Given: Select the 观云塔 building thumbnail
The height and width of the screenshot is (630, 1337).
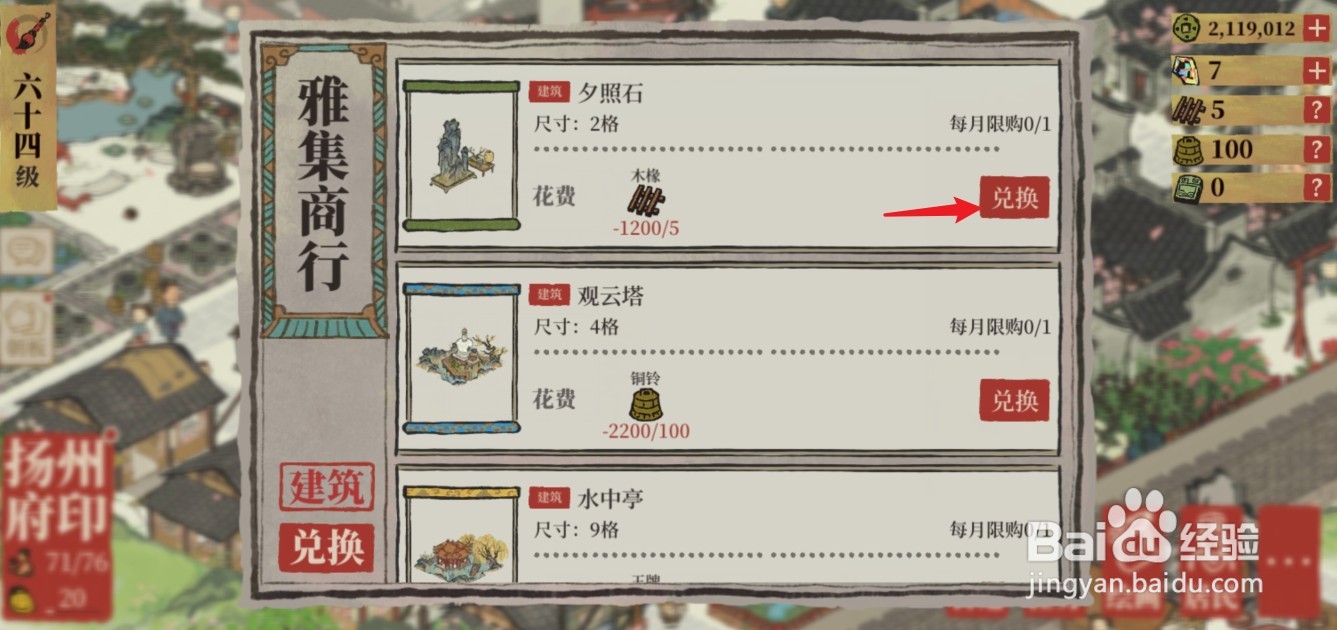Looking at the screenshot, I should pyautogui.click(x=460, y=358).
